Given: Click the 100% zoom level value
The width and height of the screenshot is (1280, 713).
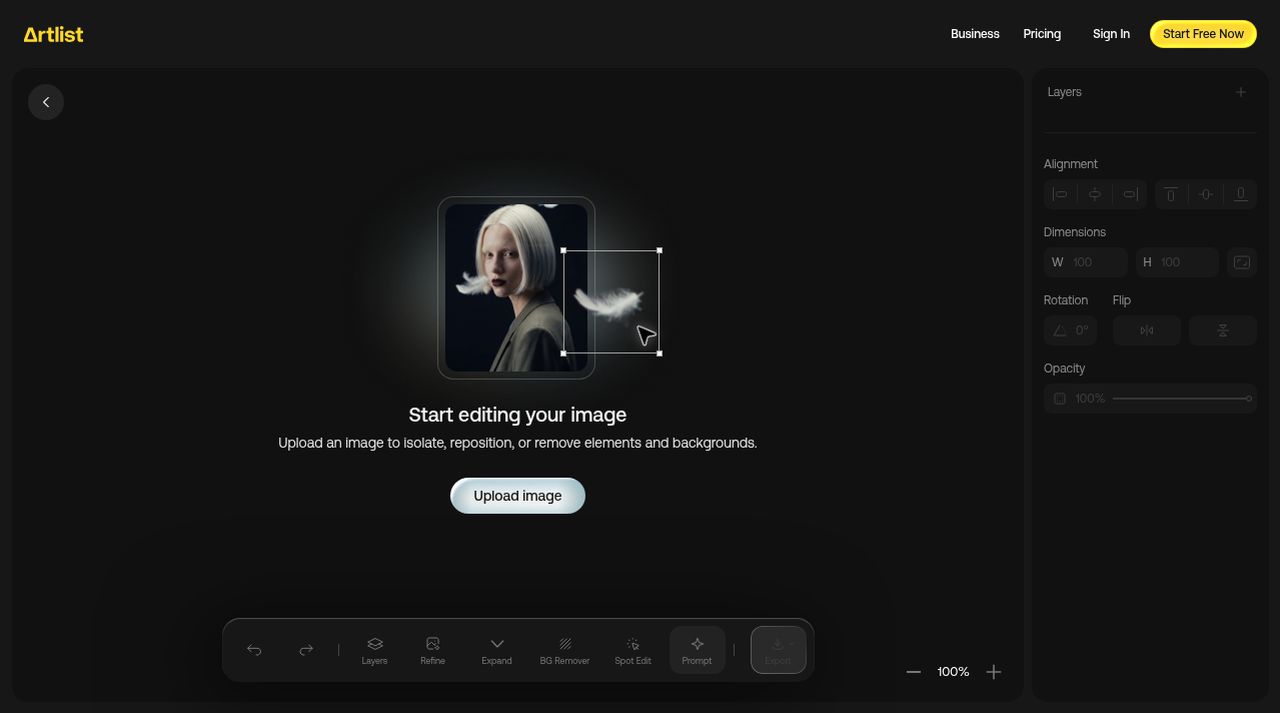Looking at the screenshot, I should (x=953, y=672).
